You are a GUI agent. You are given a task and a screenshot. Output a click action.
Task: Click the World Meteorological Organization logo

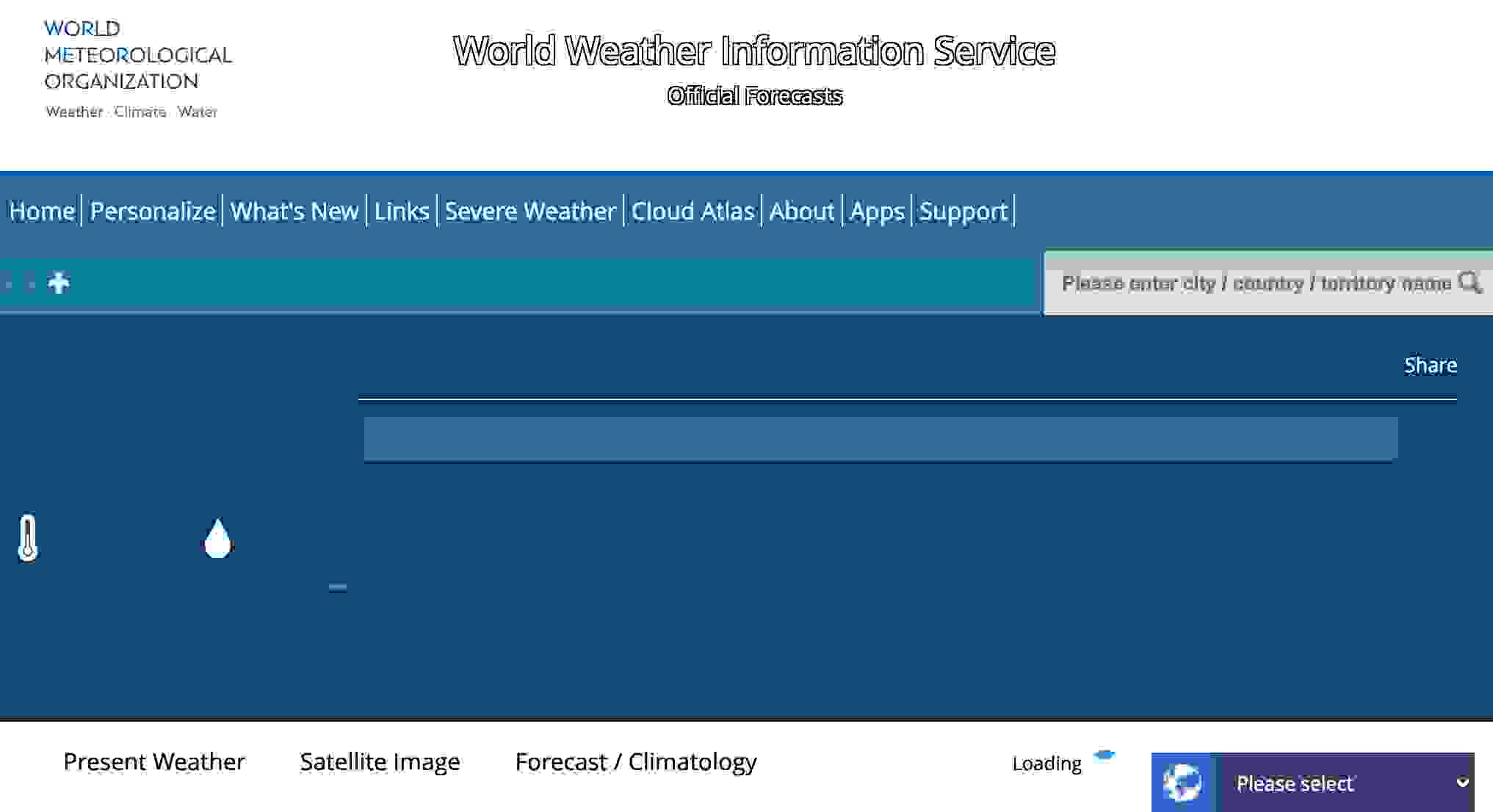(137, 69)
